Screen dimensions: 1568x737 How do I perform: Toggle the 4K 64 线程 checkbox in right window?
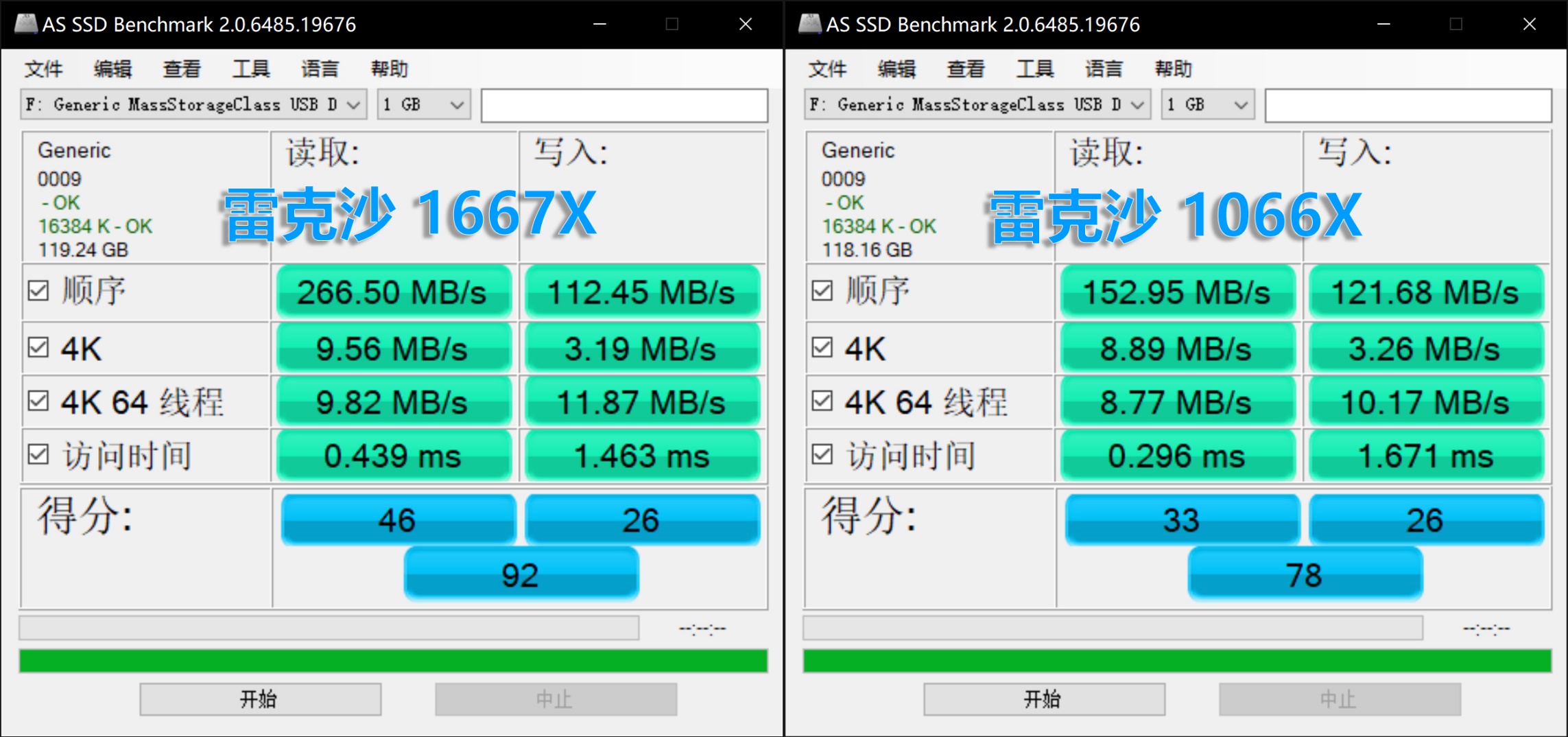822,400
